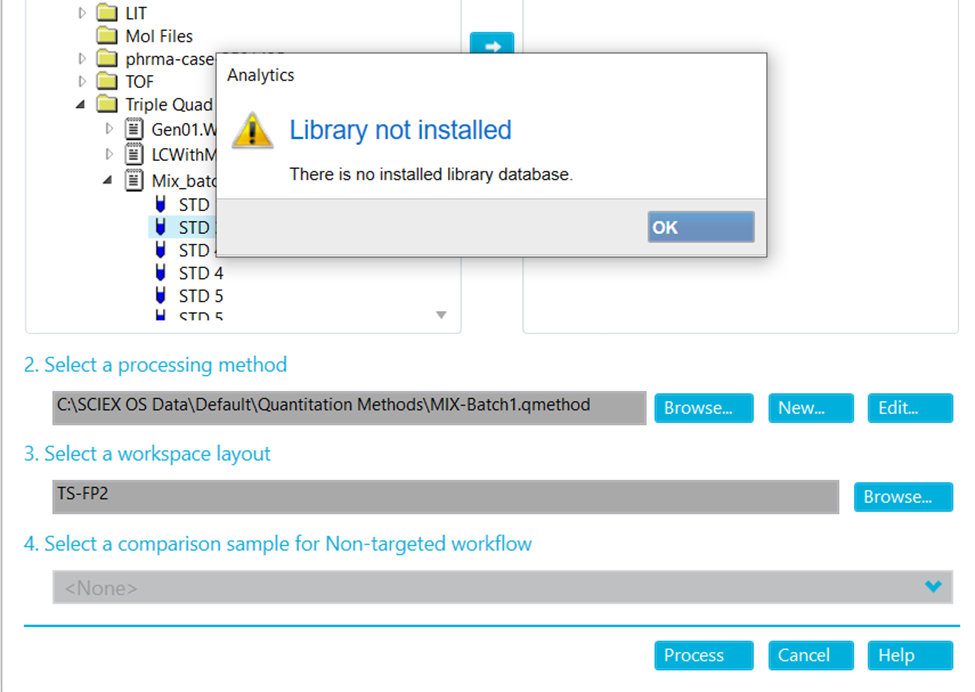Click the blue right-arrow add button
This screenshot has height=692, width=975.
[491, 45]
